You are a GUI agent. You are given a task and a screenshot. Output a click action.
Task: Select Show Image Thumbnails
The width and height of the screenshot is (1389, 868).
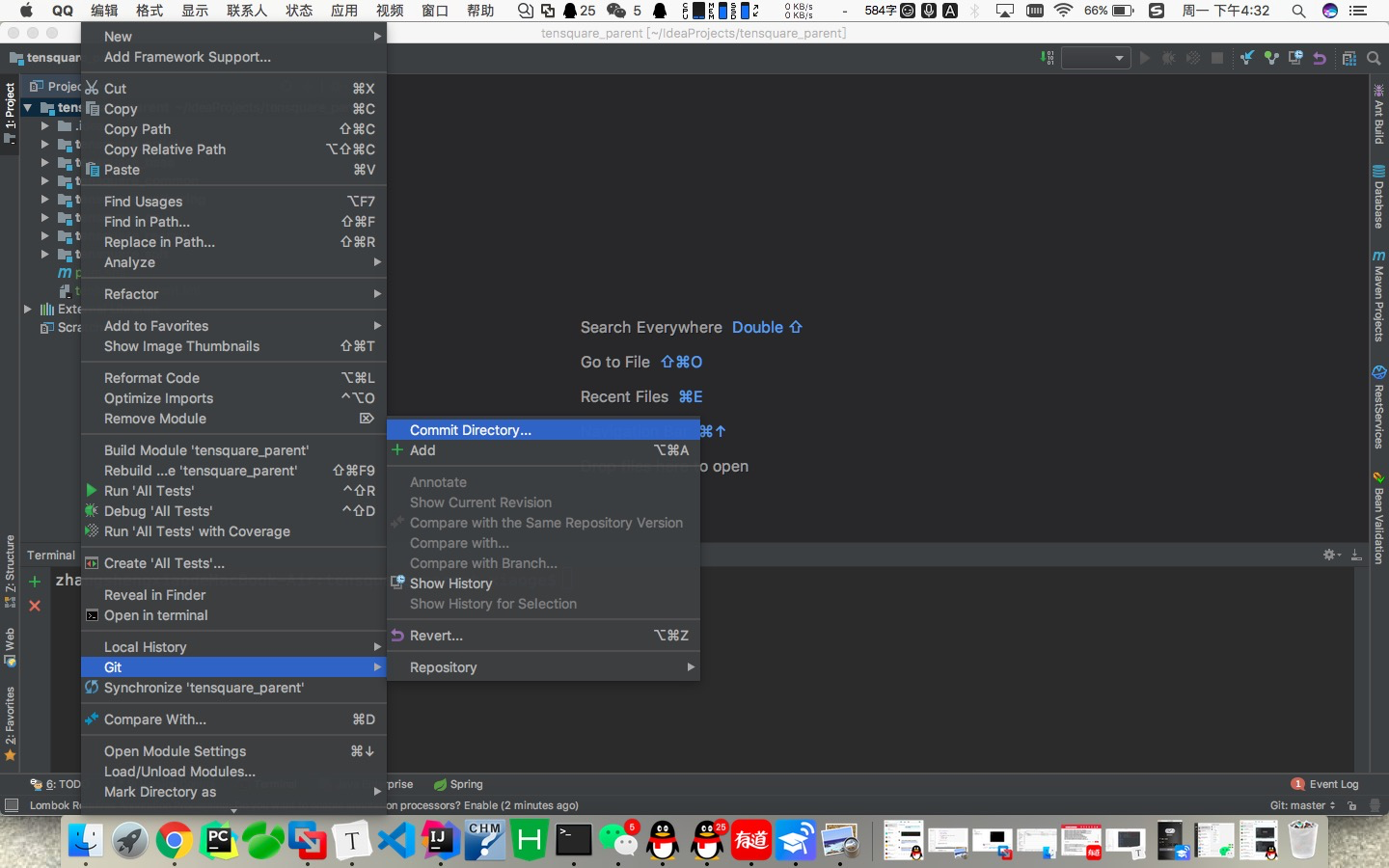click(234, 346)
